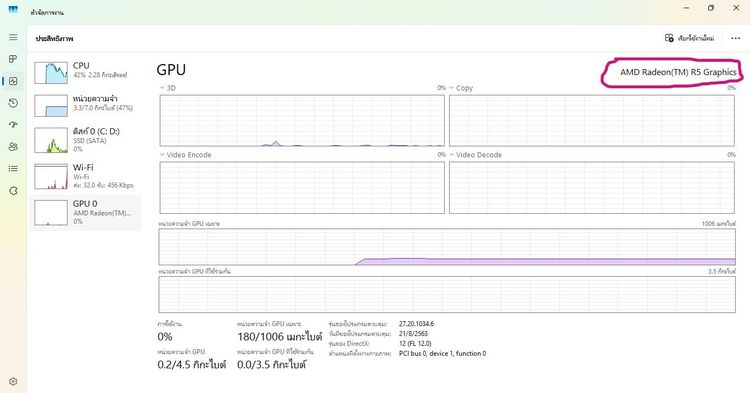The image size is (750, 393).
Task: Click the shared GPU memory graph
Action: click(447, 295)
